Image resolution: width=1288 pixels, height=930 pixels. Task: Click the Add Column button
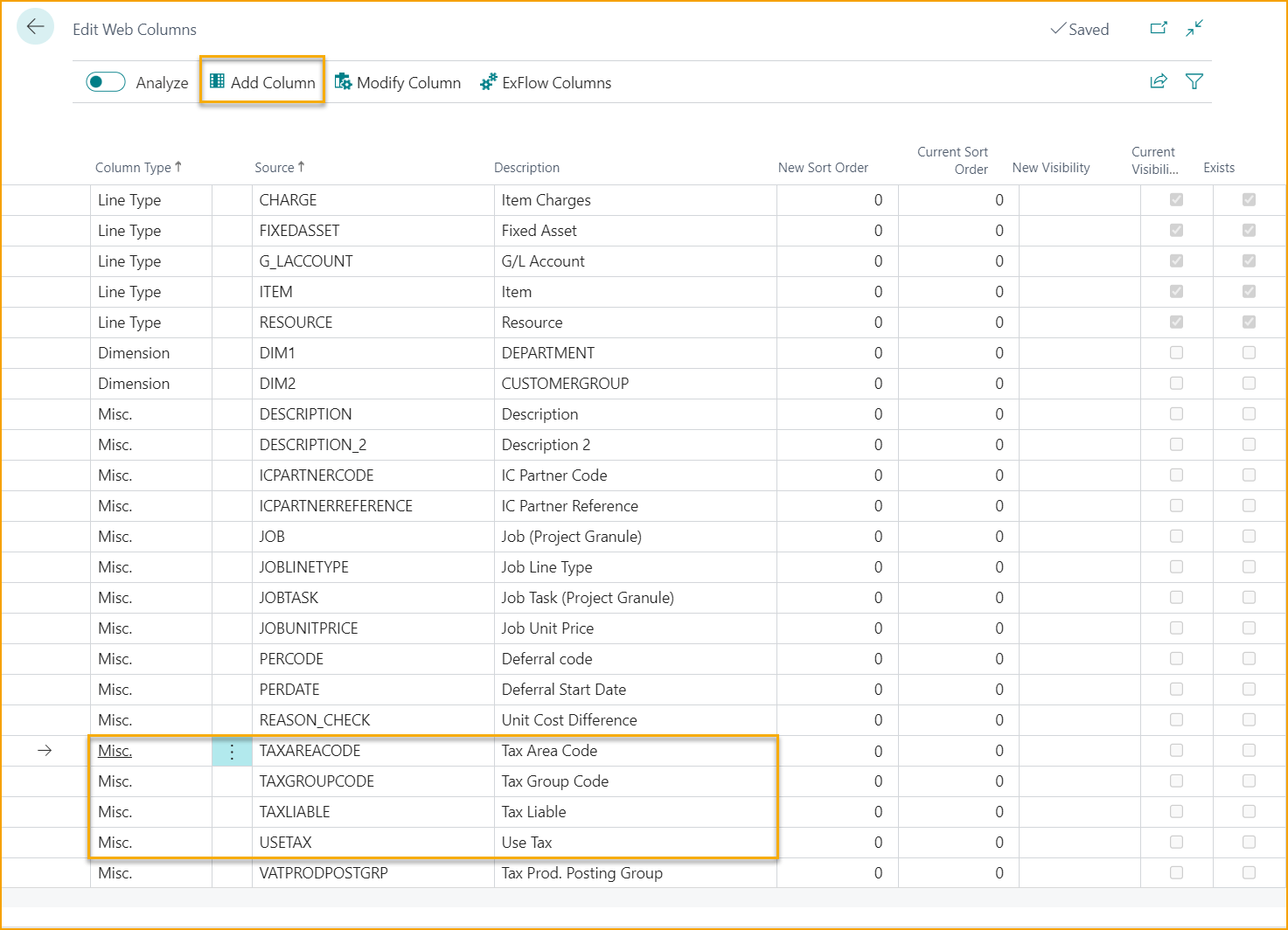[x=262, y=80]
